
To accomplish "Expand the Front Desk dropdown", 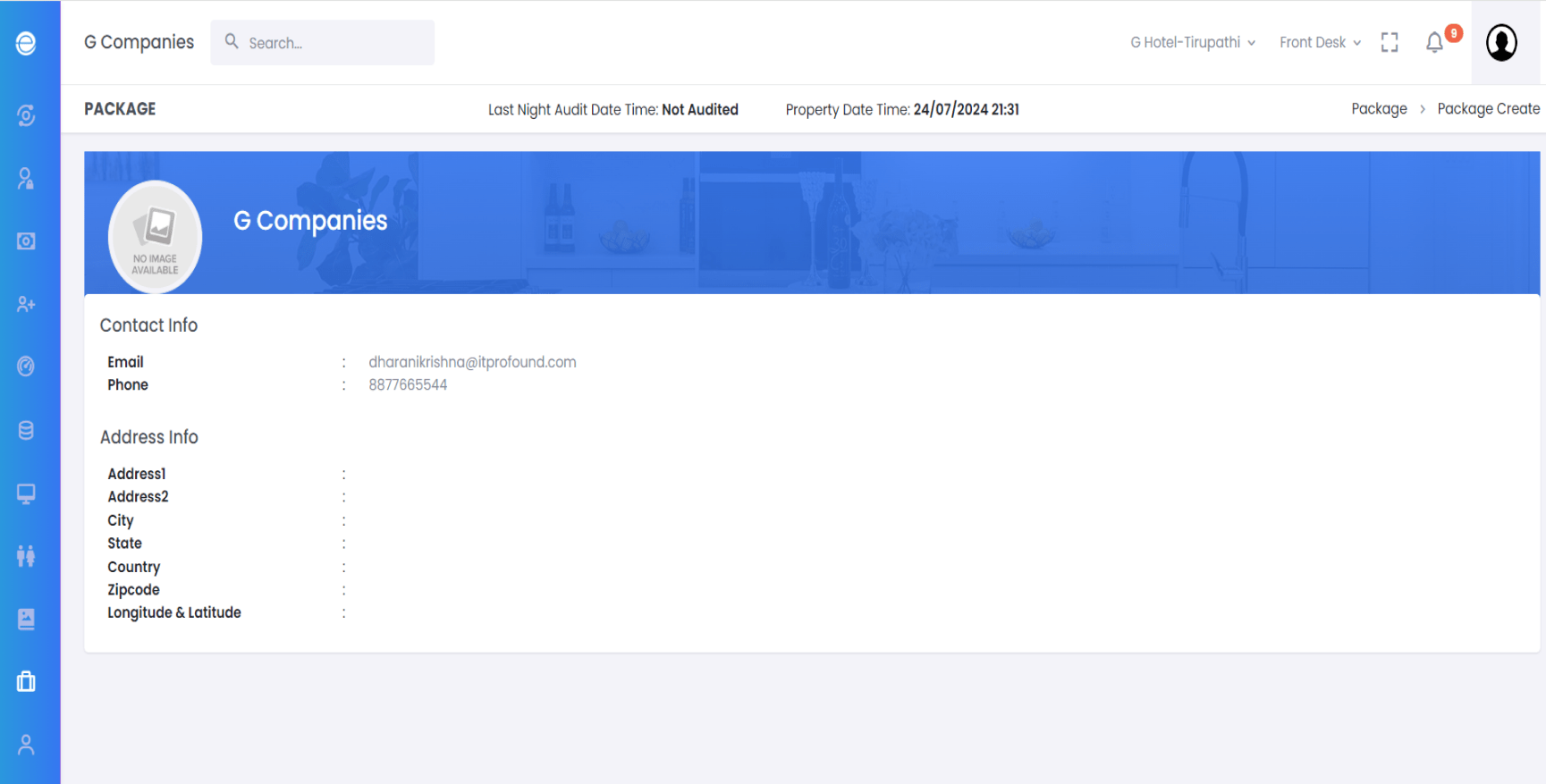I will (x=1320, y=42).
